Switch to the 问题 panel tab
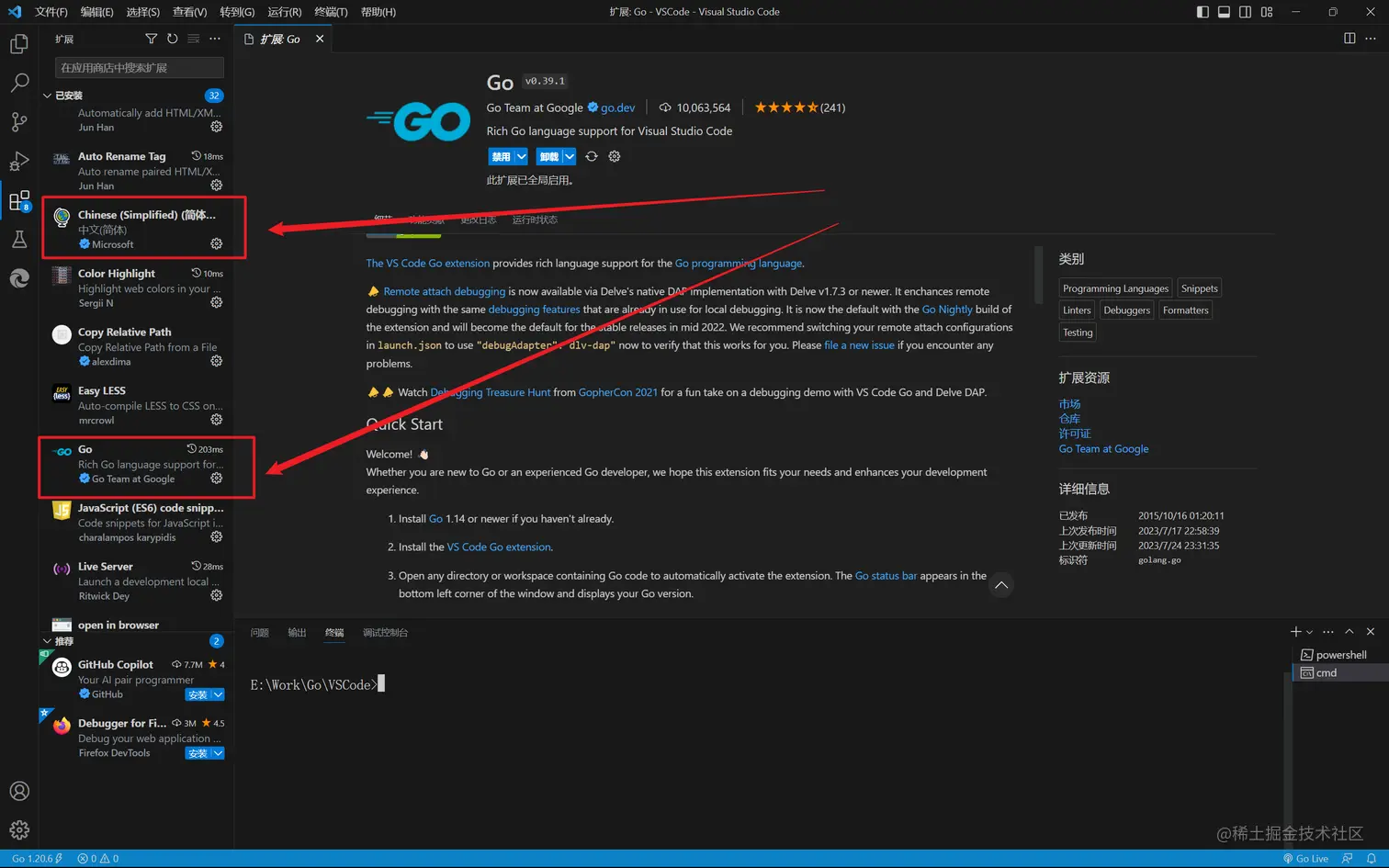The image size is (1389, 868). (260, 633)
